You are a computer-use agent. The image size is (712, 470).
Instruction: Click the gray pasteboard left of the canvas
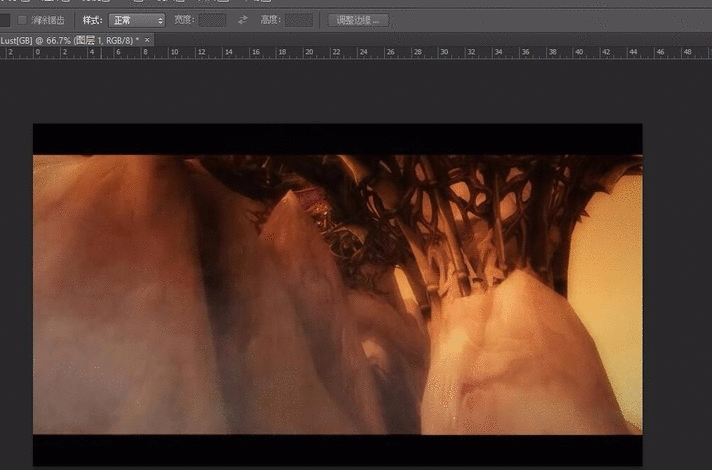pos(16,290)
